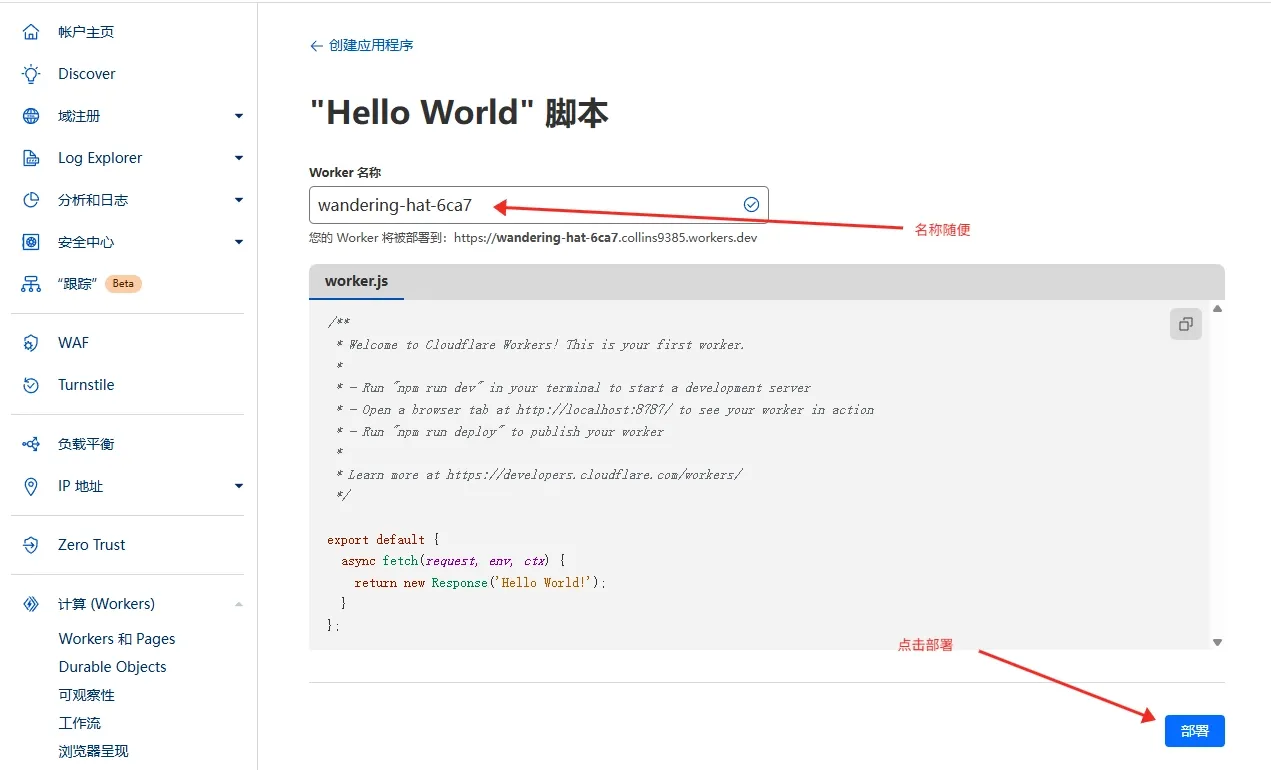The image size is (1271, 770).
Task: Click the Discover lightbulb icon
Action: (x=31, y=74)
